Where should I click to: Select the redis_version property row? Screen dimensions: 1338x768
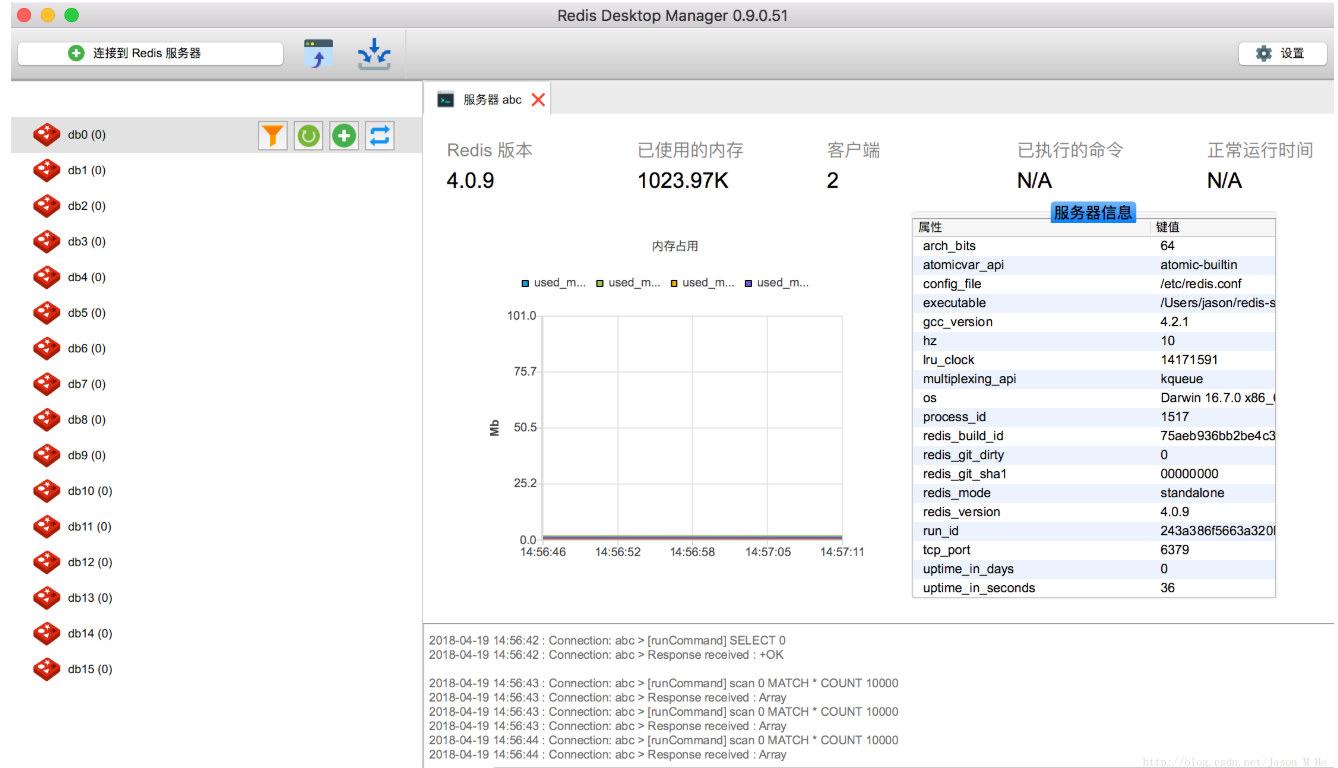(x=1094, y=512)
